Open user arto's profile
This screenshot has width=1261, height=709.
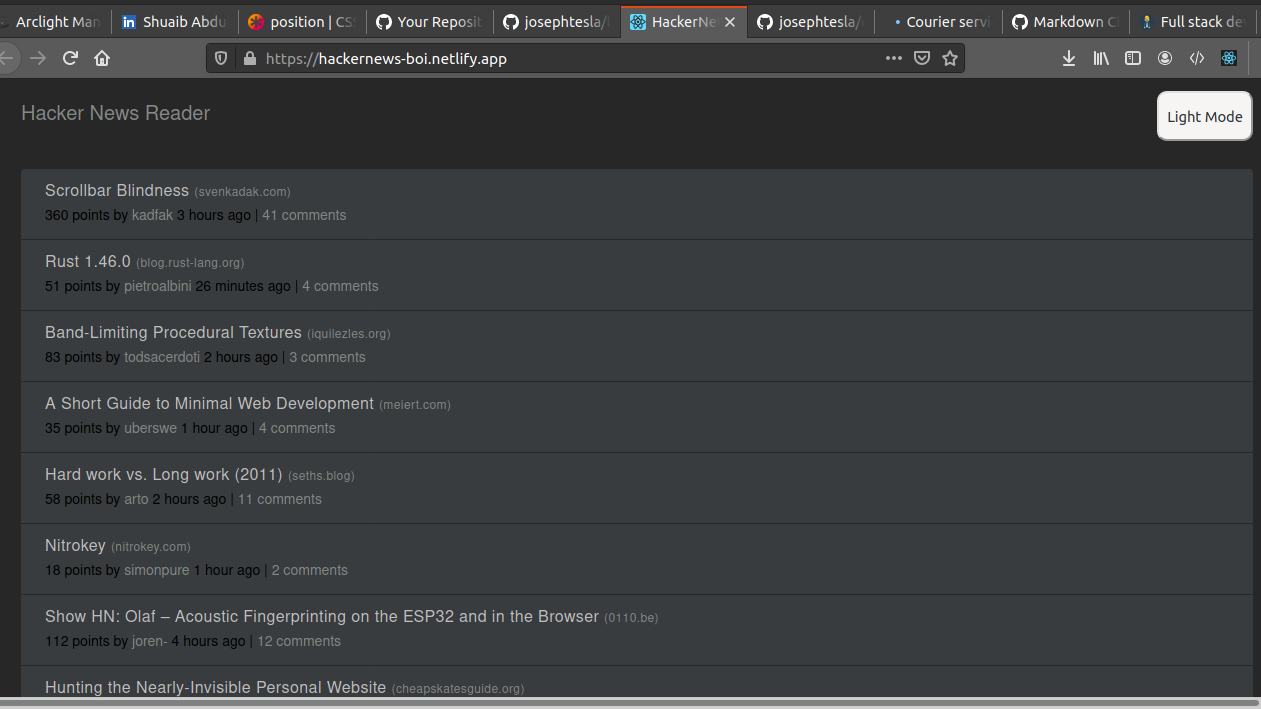(x=136, y=499)
